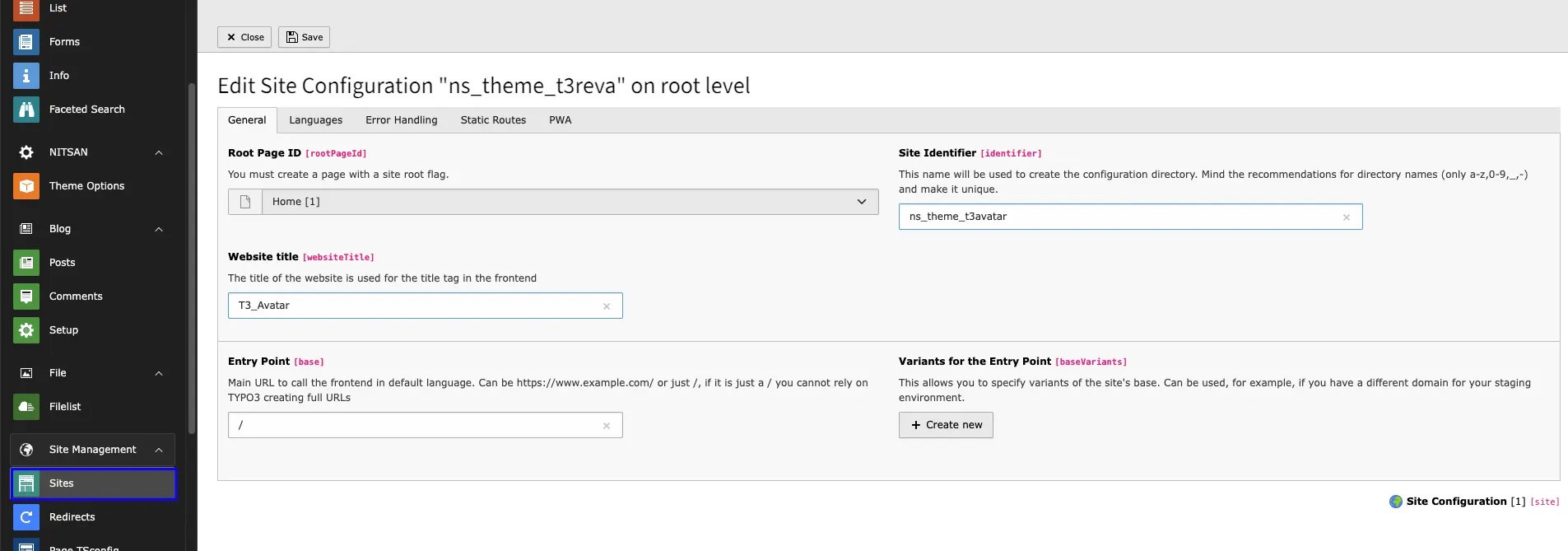Switch to the PWA tab

[560, 120]
